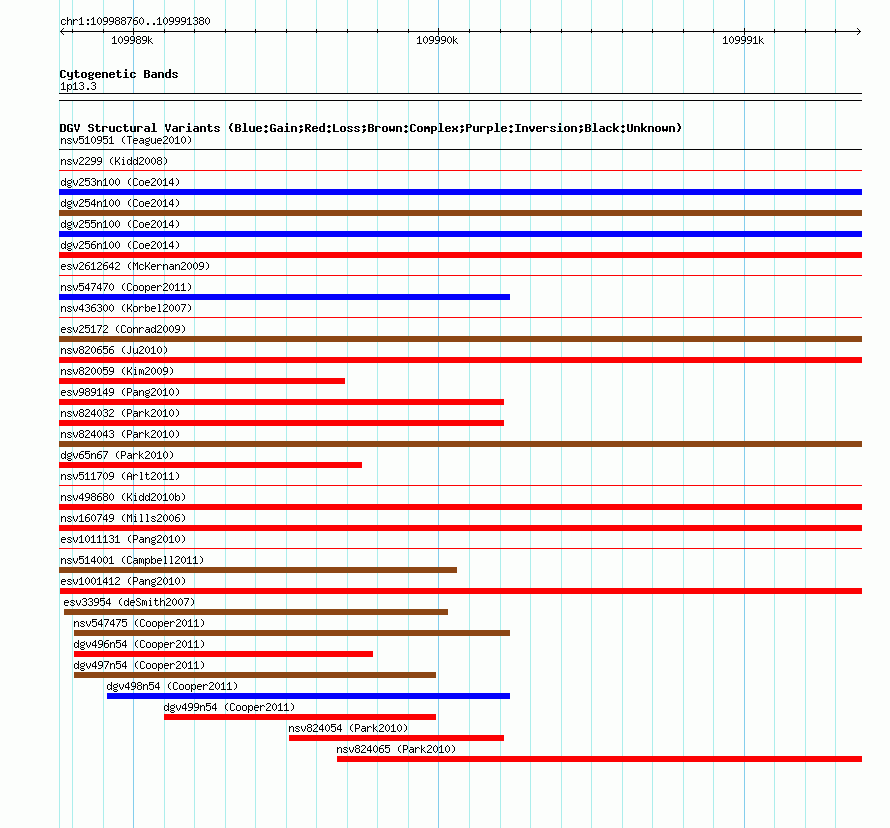The image size is (890, 828).
Task: Open the nsv824054 (Park2010) label
Action: click(348, 728)
